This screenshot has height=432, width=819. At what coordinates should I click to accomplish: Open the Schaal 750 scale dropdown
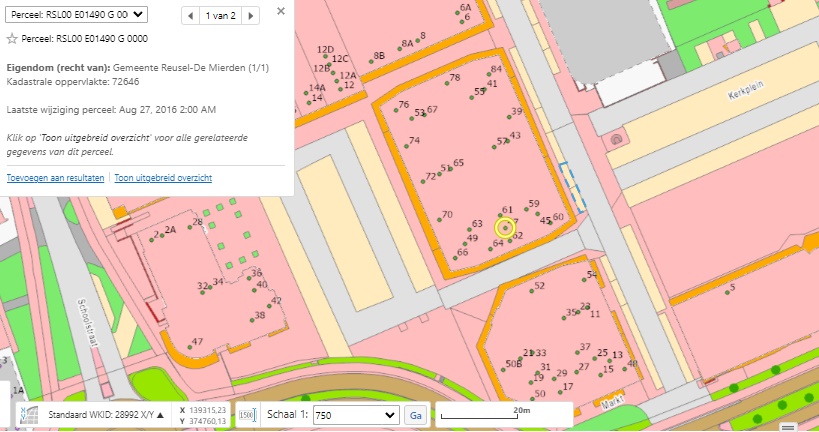[355, 415]
